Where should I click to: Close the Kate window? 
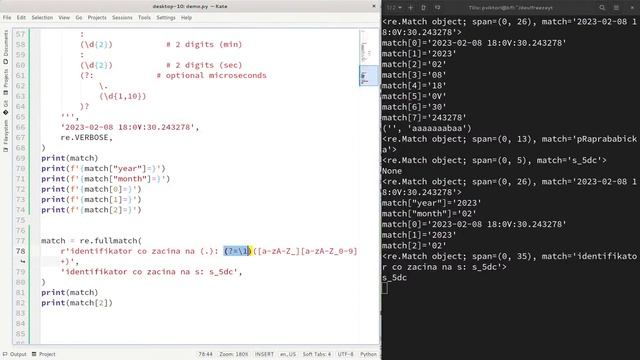coord(373,6)
